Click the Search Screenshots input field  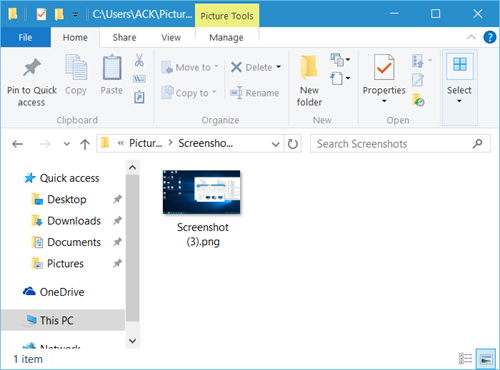[400, 144]
